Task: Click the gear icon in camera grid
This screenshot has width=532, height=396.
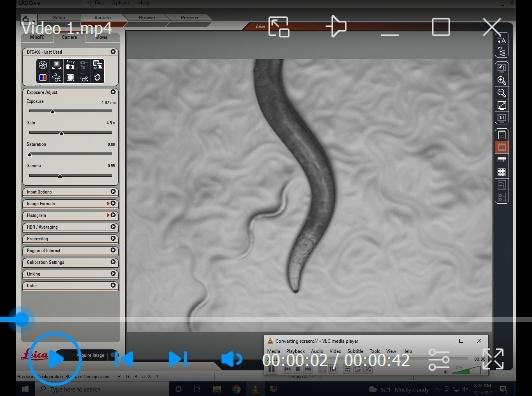Action: point(97,78)
